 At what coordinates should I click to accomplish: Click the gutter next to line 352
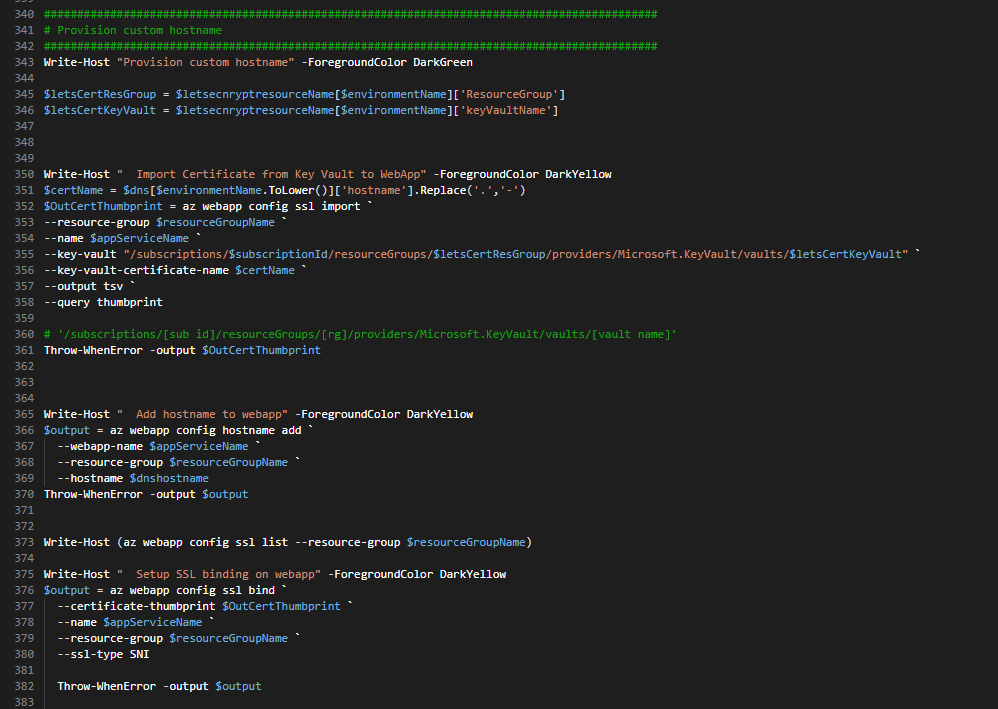25,205
